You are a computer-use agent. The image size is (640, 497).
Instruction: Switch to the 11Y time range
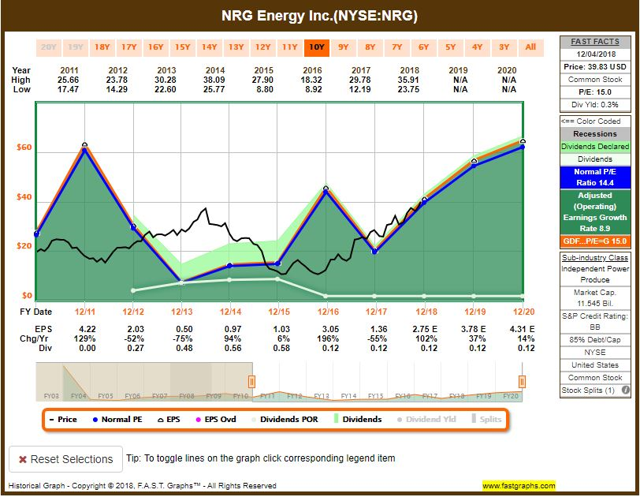(x=290, y=47)
